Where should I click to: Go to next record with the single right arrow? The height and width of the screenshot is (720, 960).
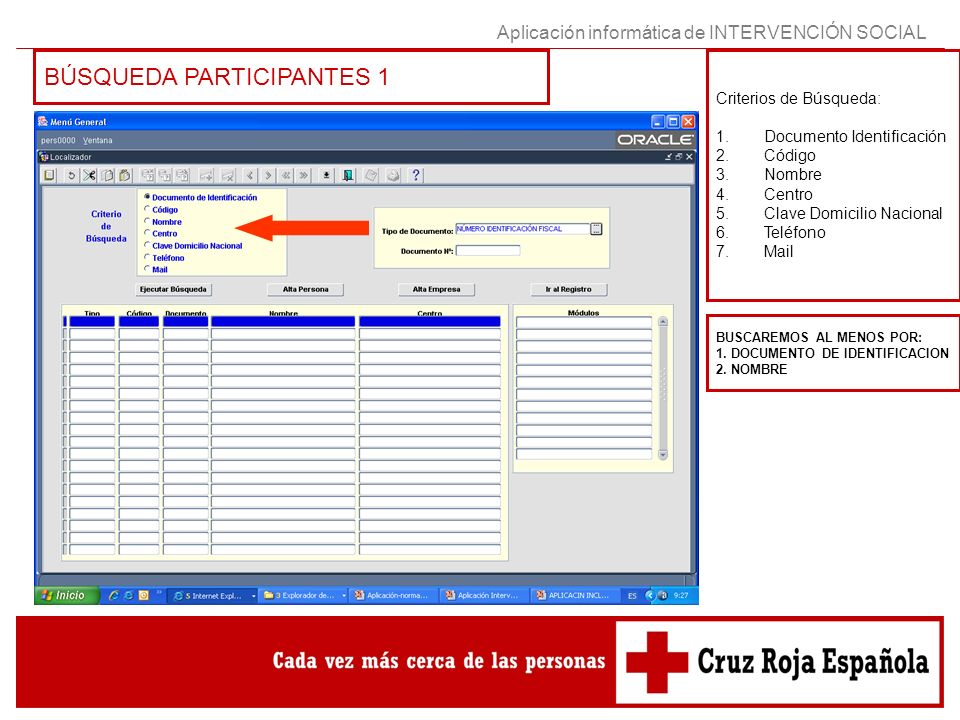click(268, 176)
